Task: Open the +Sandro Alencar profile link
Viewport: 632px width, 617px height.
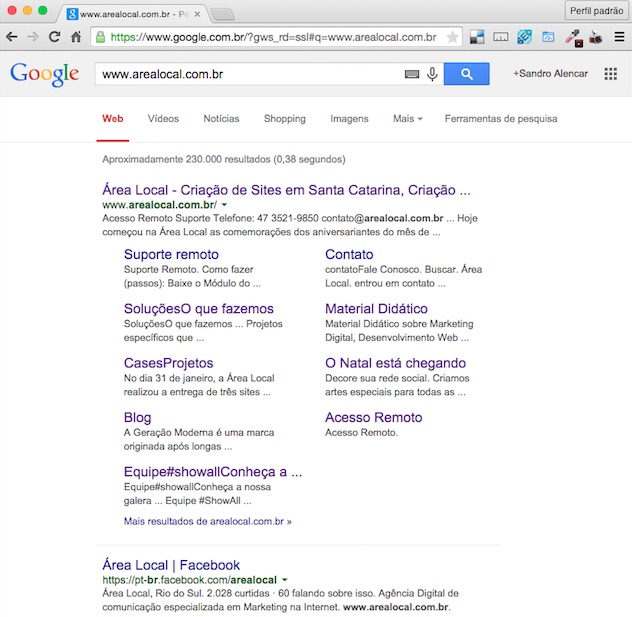Action: point(549,74)
